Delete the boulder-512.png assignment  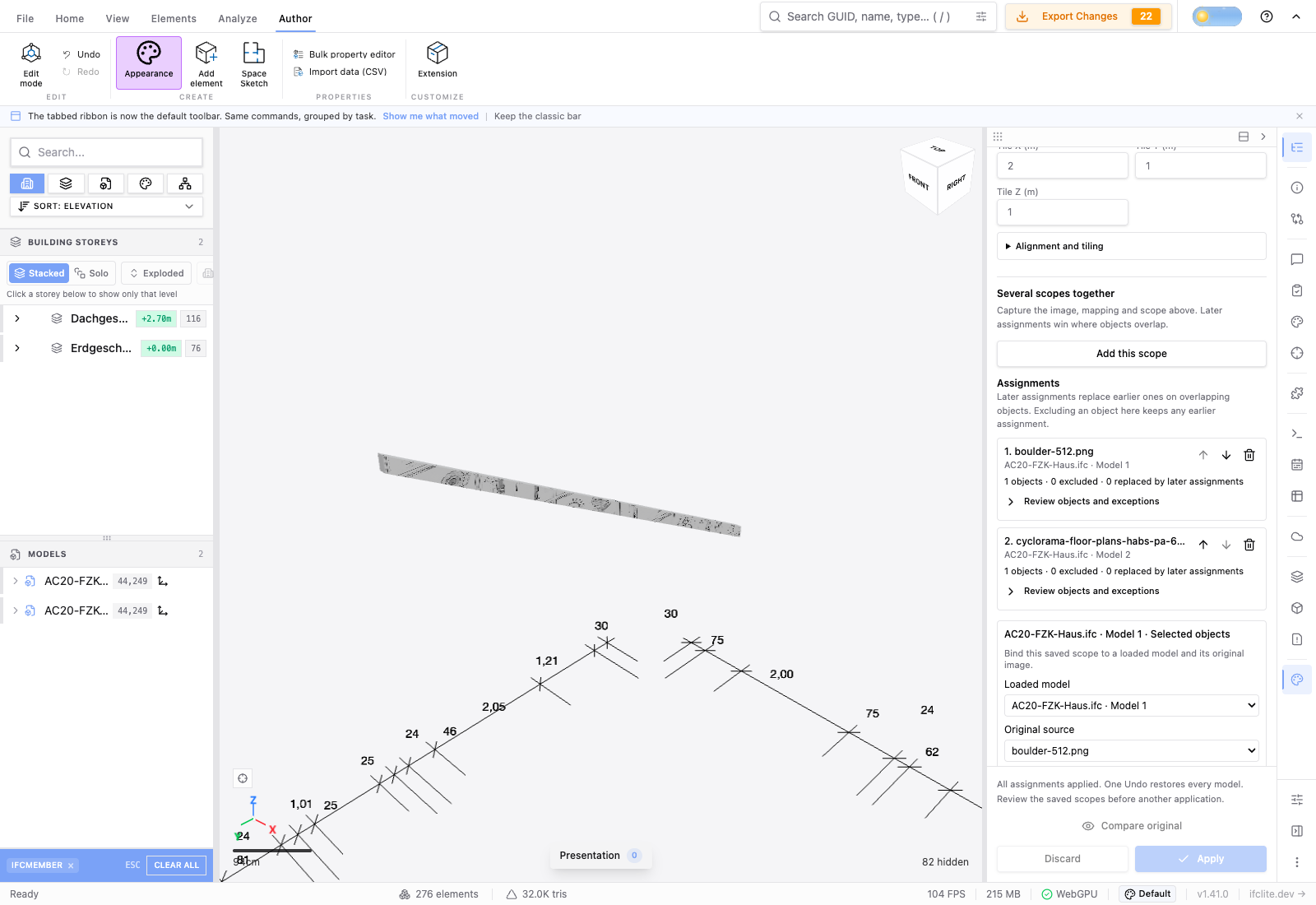(1249, 455)
